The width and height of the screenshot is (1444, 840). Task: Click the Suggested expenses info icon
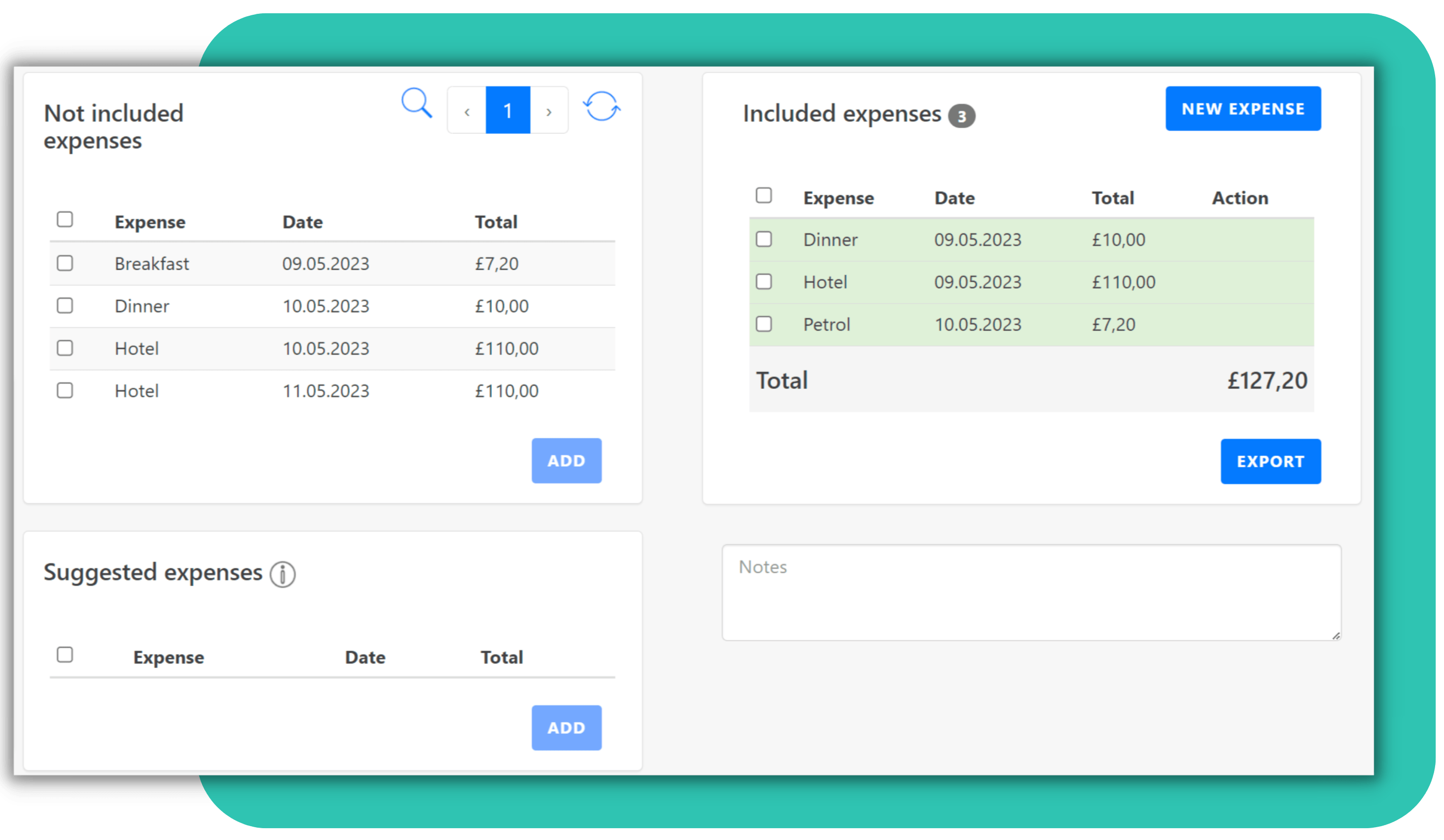click(x=282, y=574)
